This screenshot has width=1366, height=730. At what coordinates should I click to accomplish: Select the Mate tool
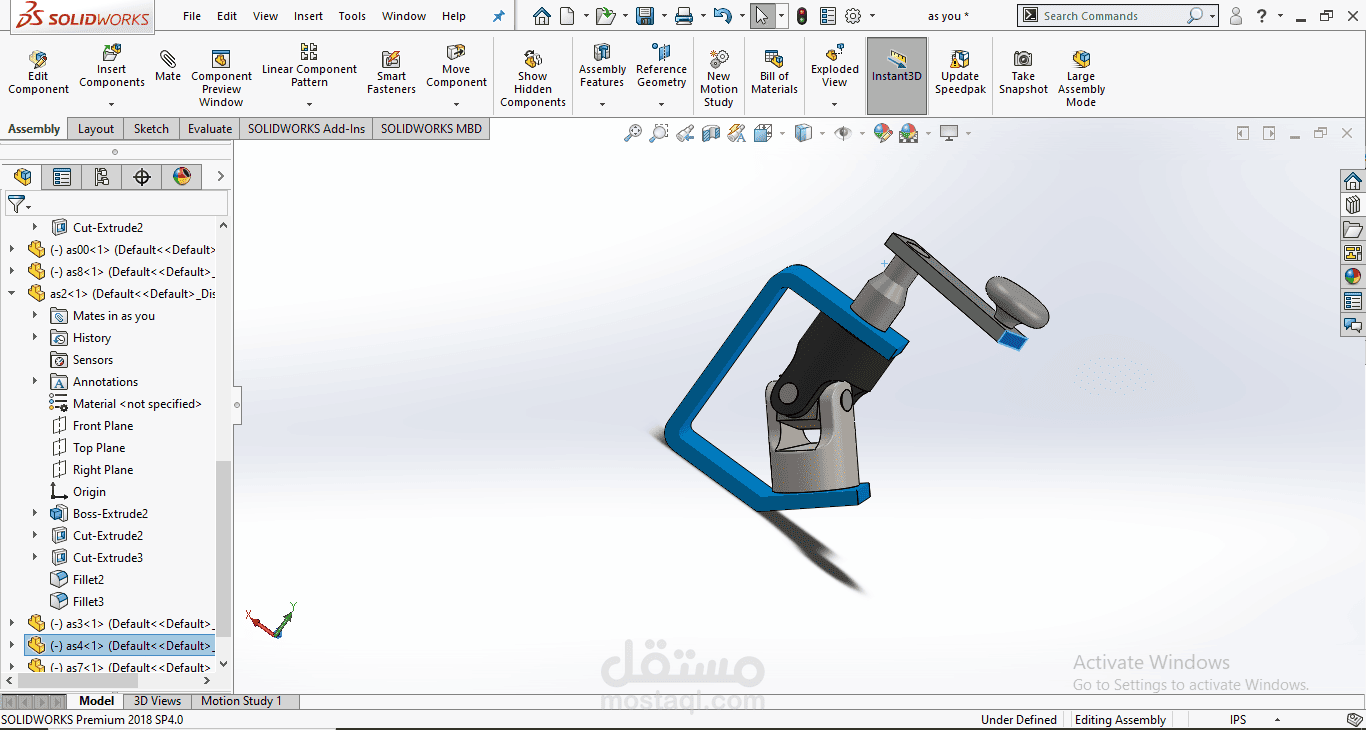pyautogui.click(x=168, y=66)
